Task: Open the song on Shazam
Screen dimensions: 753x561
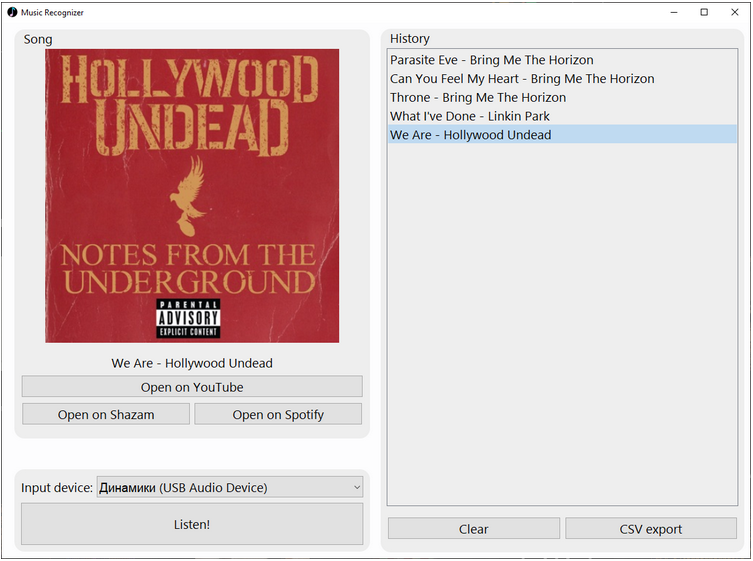Action: coord(106,414)
